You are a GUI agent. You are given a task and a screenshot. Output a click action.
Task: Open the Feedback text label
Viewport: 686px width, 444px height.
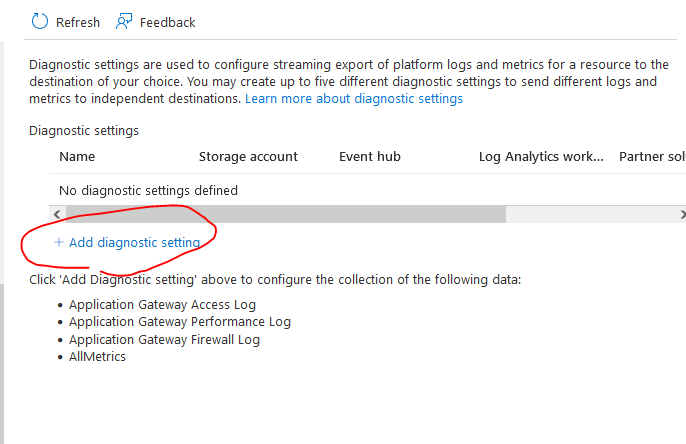click(168, 22)
